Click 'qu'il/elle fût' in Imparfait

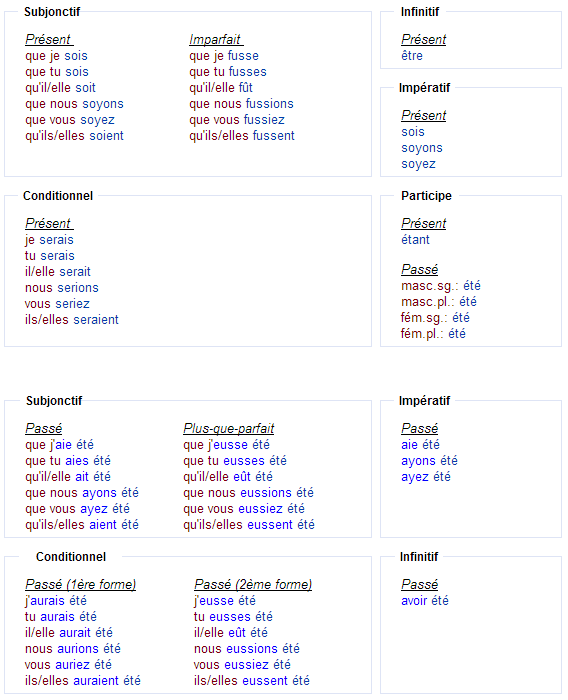point(221,88)
